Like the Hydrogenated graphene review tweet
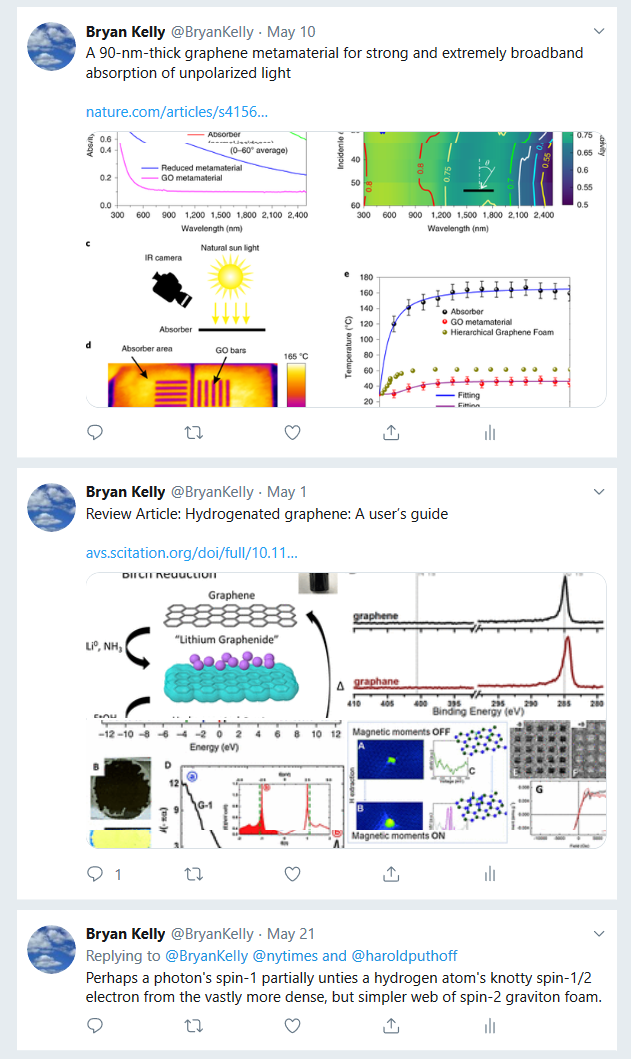This screenshot has width=631, height=1059. (293, 874)
